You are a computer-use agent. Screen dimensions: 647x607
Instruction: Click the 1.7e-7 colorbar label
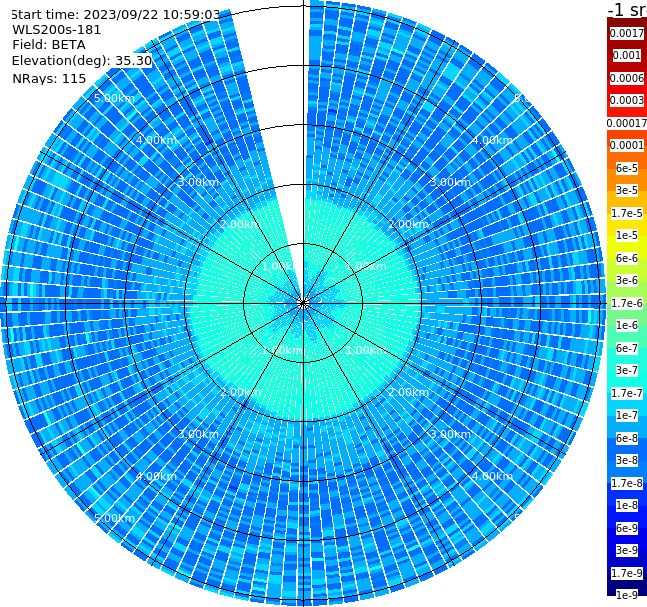point(627,393)
